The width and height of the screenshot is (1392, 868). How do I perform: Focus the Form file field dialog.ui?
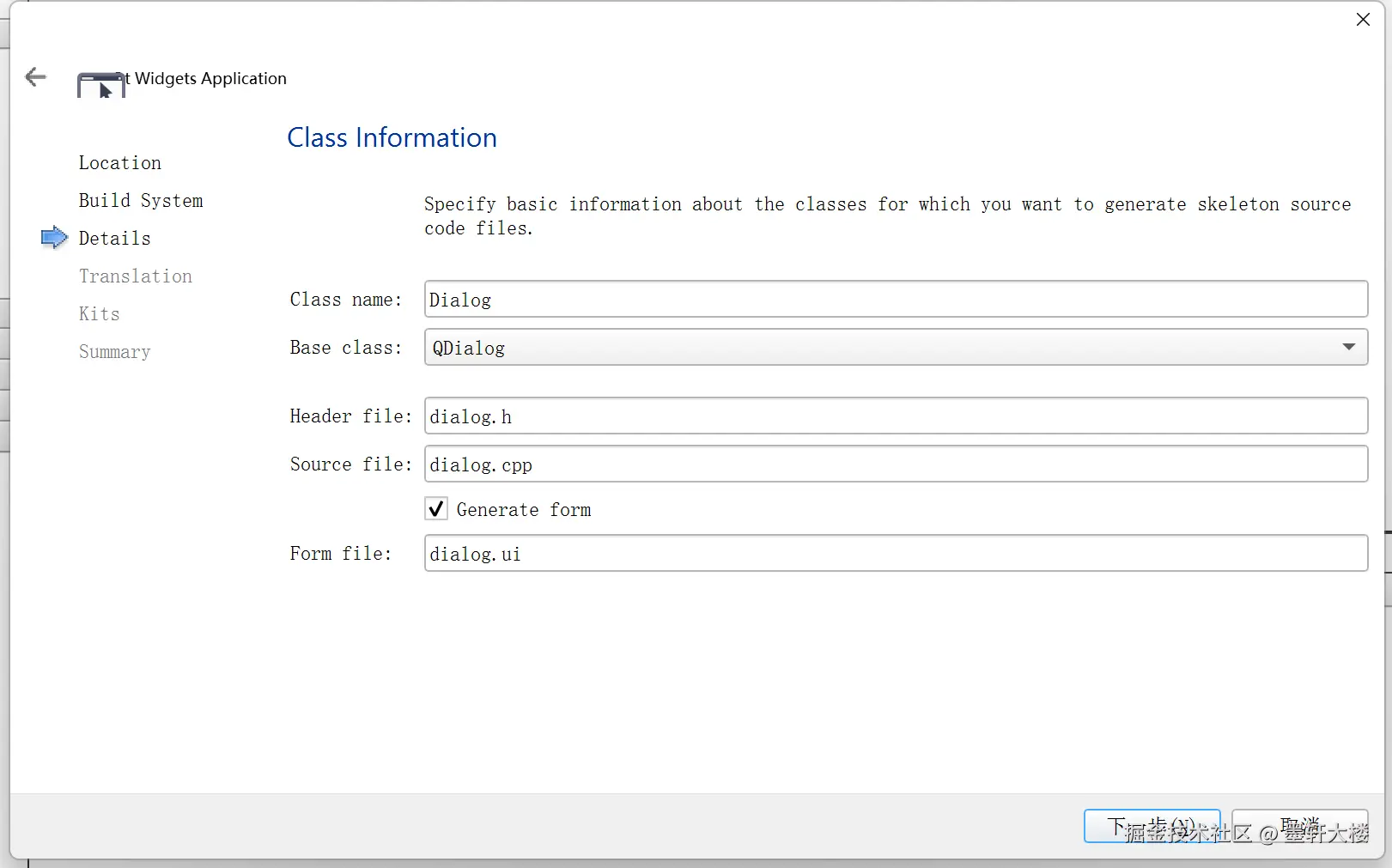pos(895,554)
